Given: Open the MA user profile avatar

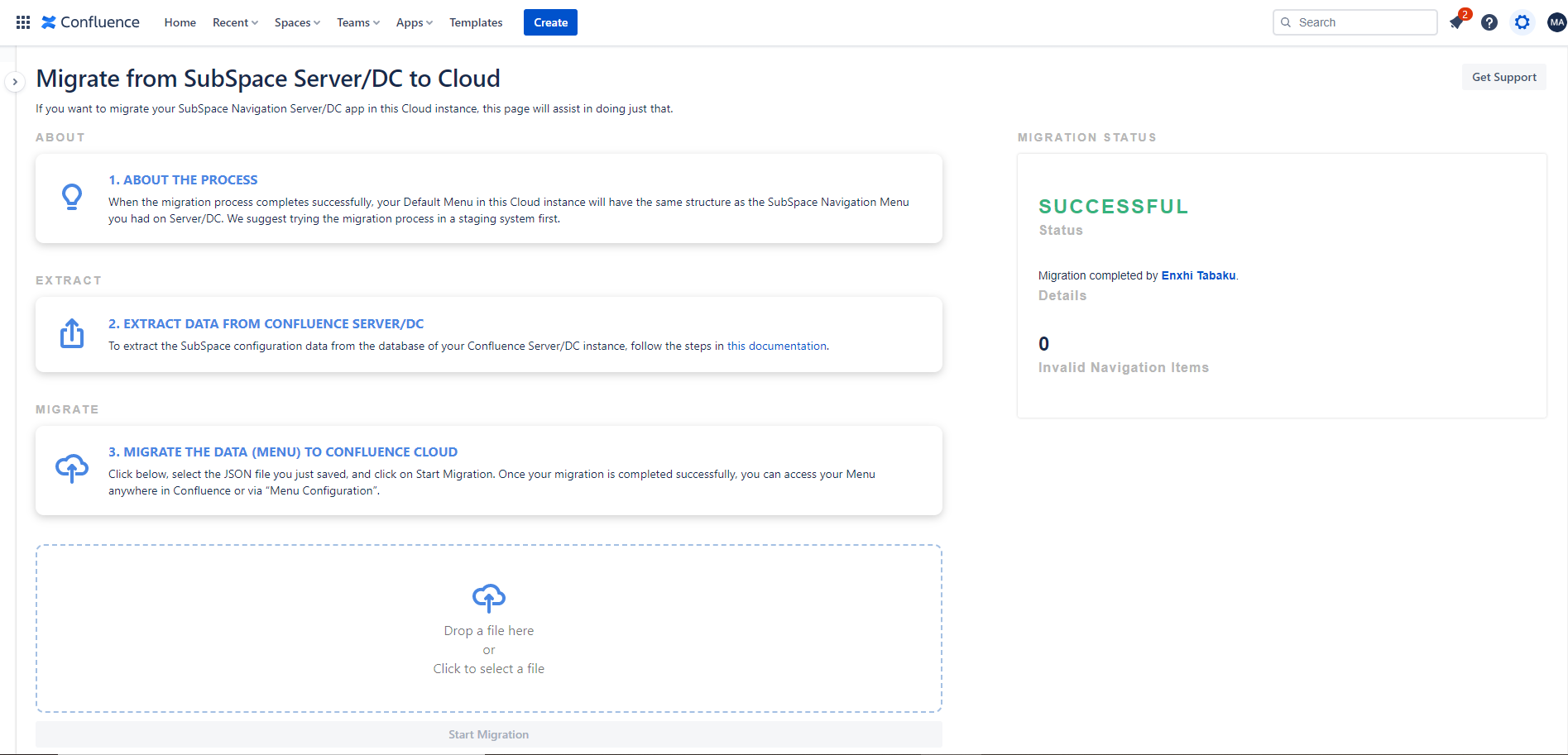Looking at the screenshot, I should point(1556,22).
